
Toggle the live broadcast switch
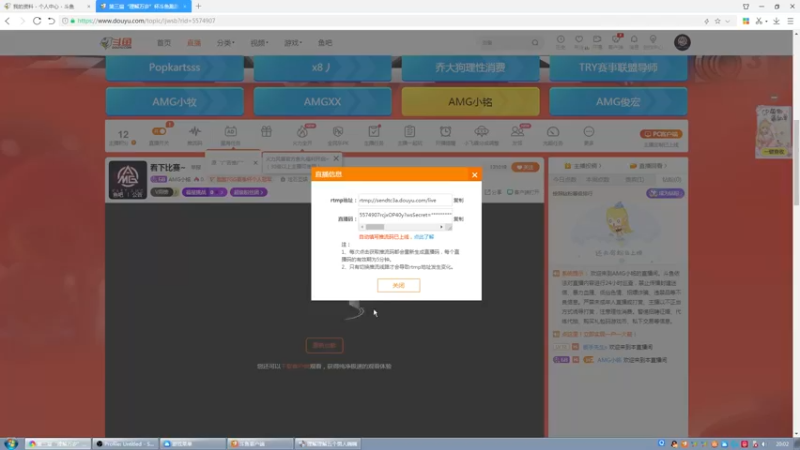(x=159, y=132)
